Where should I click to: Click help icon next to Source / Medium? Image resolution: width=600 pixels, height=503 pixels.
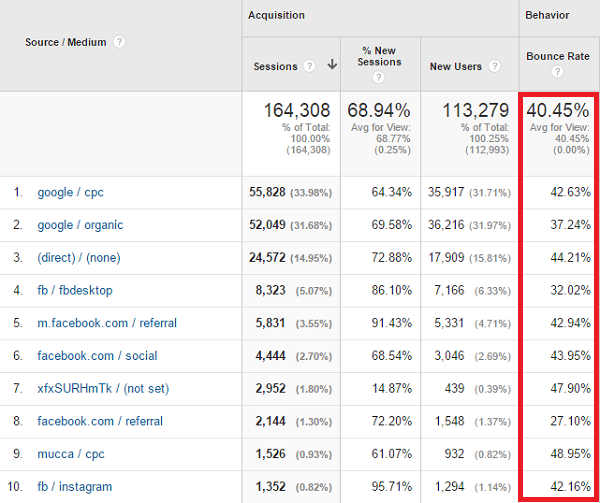click(119, 42)
